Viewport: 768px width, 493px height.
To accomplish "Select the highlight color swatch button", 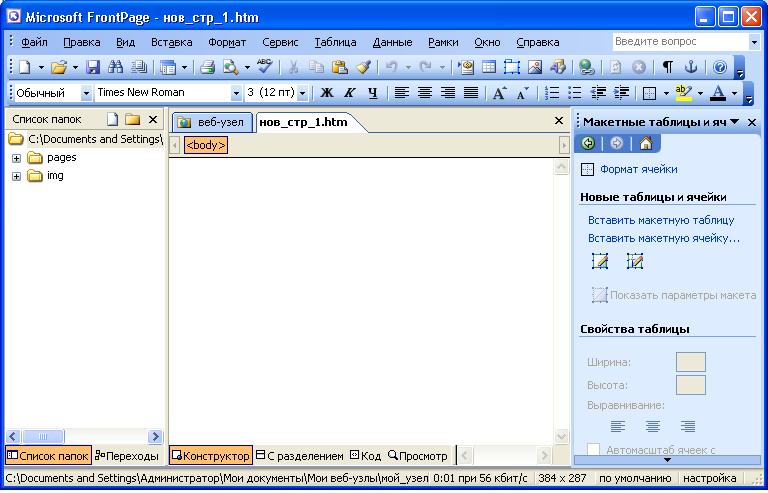I will [684, 93].
